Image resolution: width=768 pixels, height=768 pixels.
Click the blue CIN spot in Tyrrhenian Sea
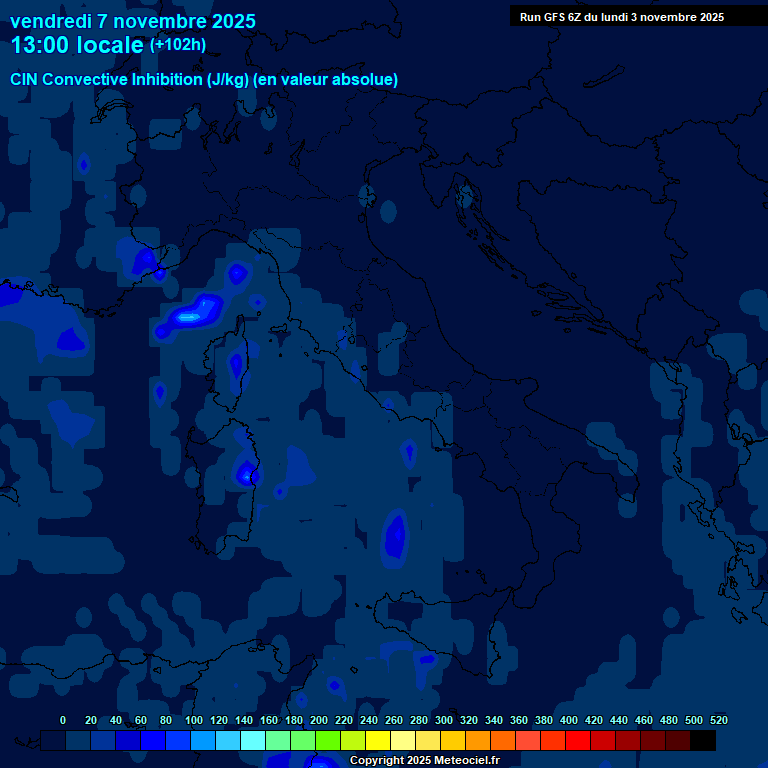coord(396,534)
